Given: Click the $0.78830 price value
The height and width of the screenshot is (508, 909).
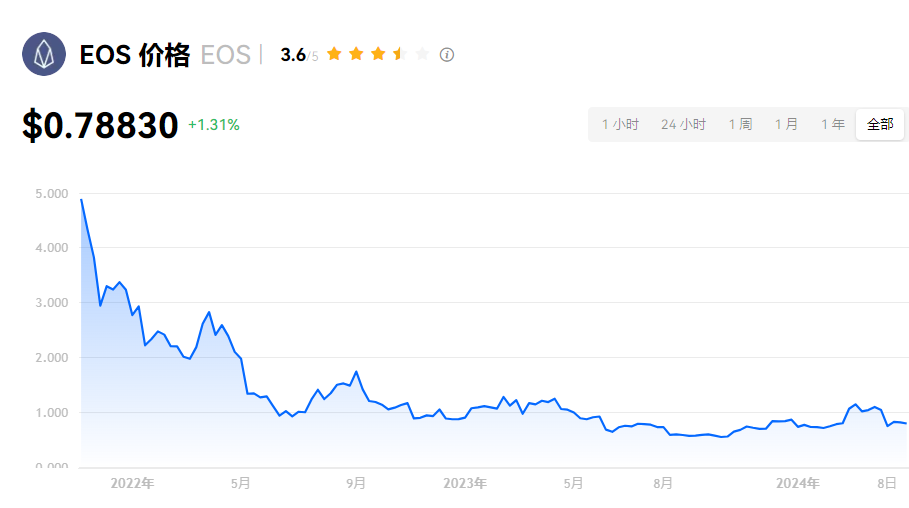Looking at the screenshot, I should (x=100, y=126).
